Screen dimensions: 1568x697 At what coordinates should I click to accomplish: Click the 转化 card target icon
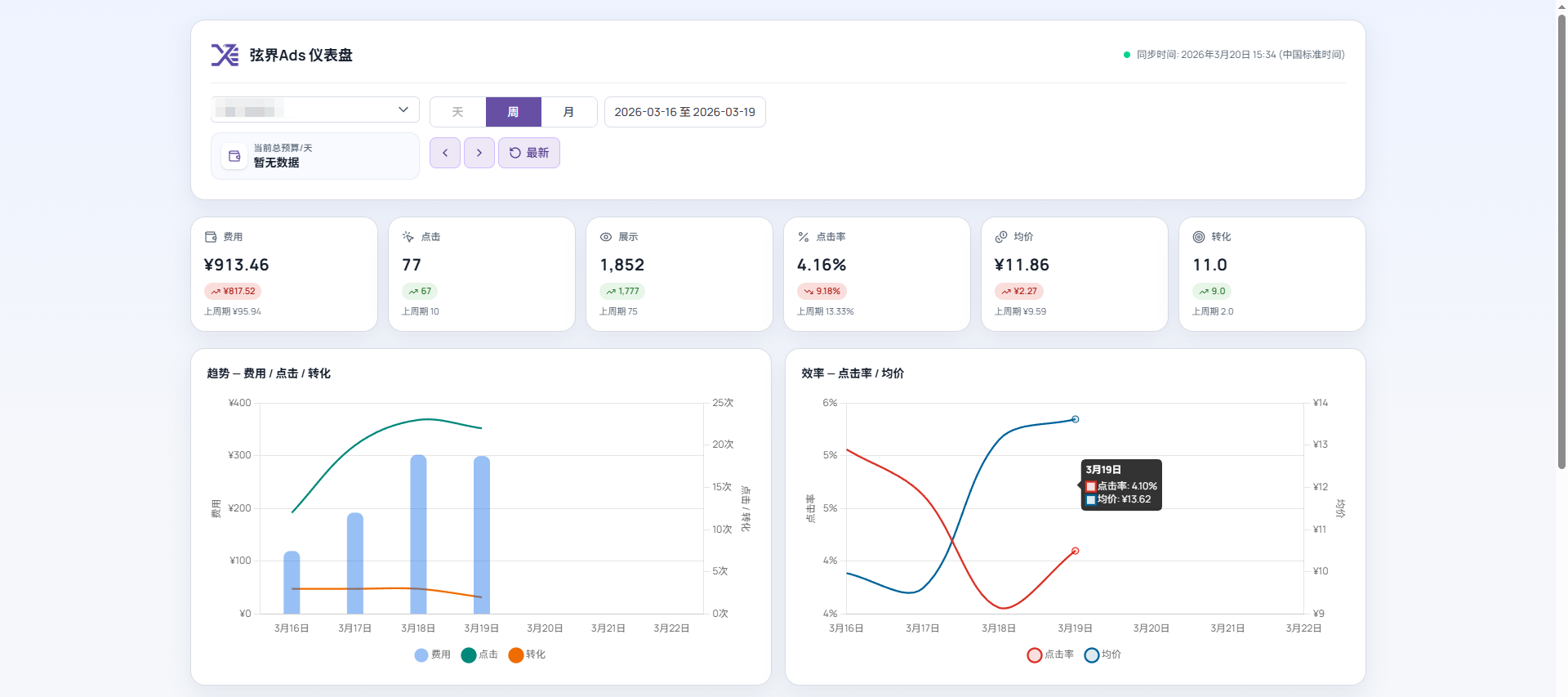[x=1199, y=237]
